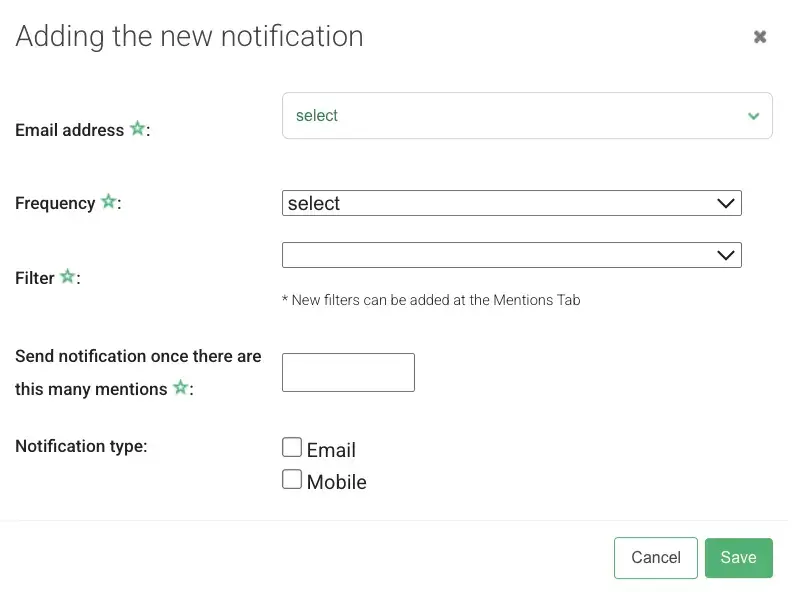Click the 'Send notification once there are' label

click(138, 356)
